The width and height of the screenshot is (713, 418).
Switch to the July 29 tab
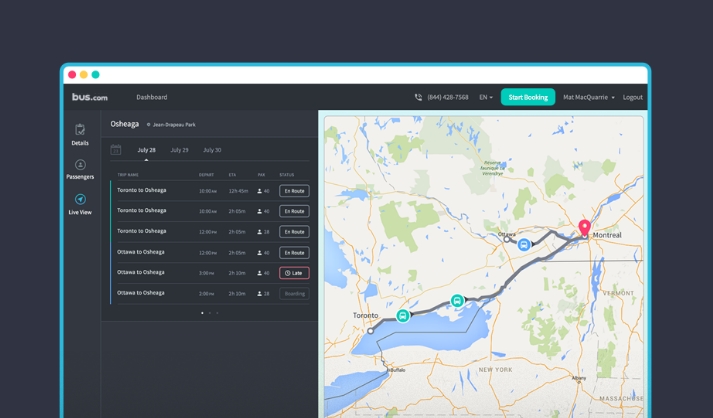(x=179, y=150)
